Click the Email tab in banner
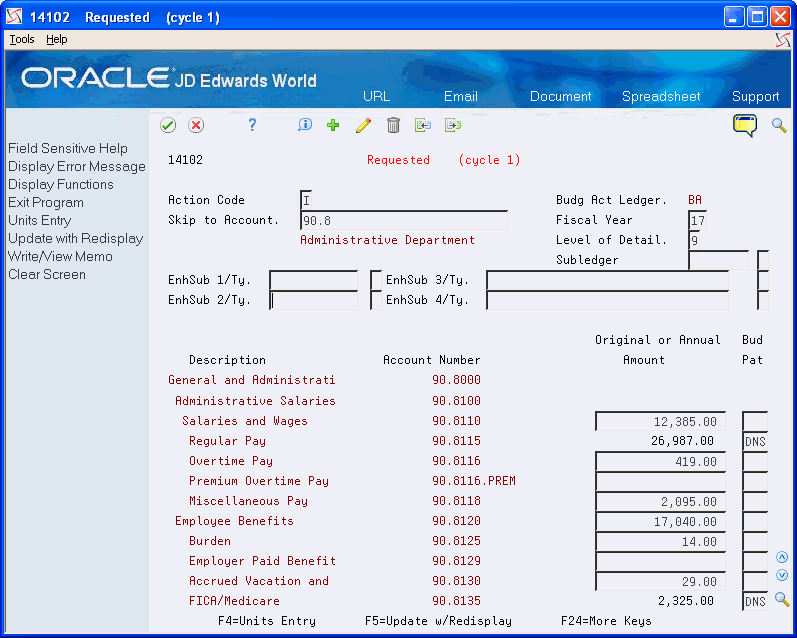Viewport: 797px width, 638px height. (x=461, y=96)
